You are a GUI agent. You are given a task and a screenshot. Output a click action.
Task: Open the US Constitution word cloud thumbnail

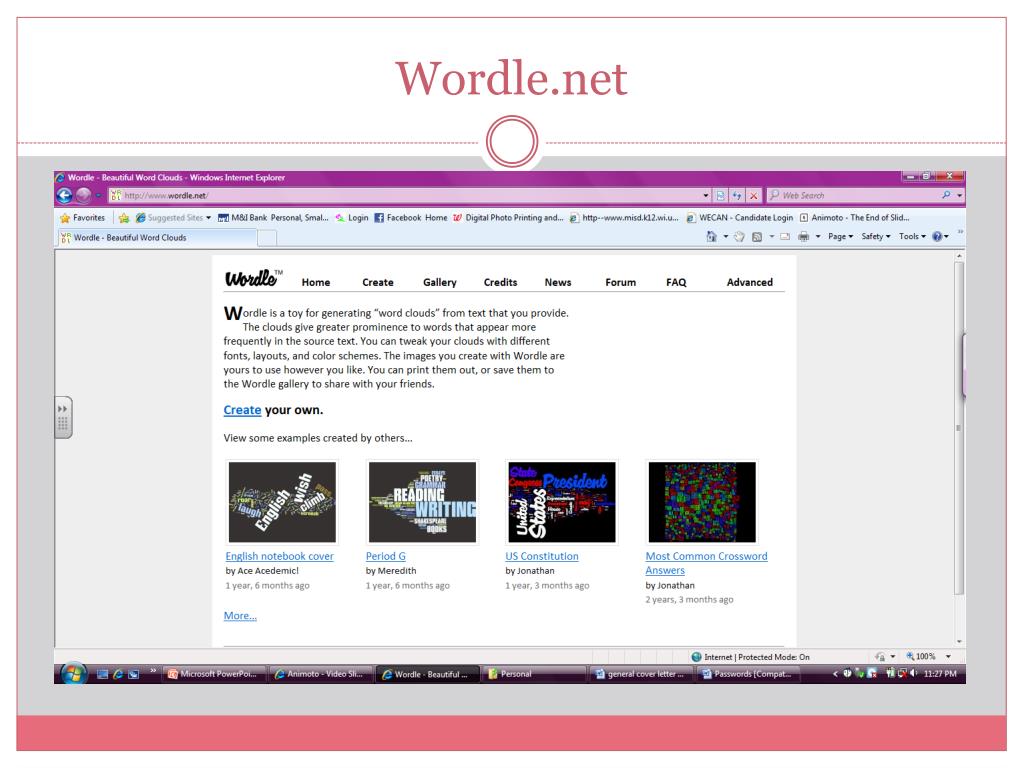point(562,502)
